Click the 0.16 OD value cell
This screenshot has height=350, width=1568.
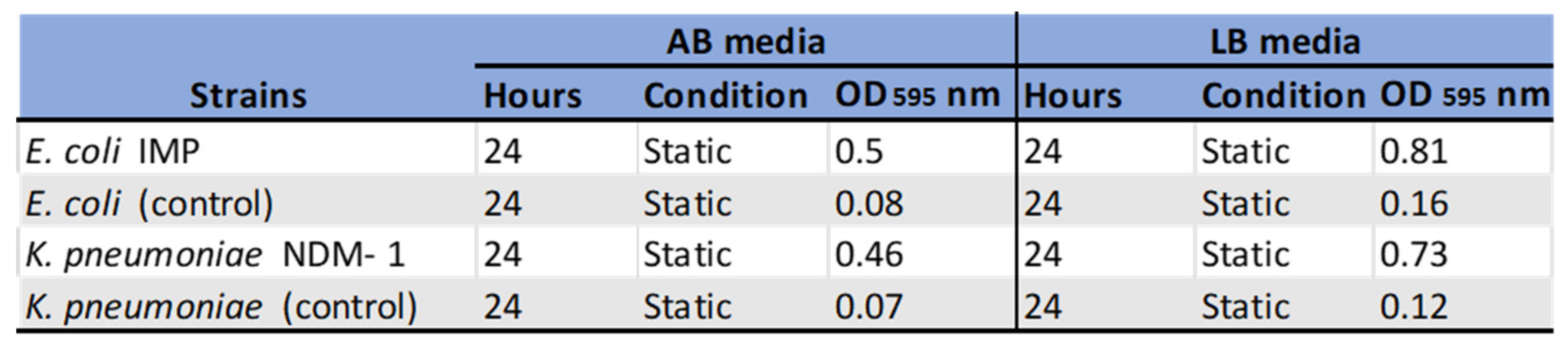click(x=1414, y=203)
